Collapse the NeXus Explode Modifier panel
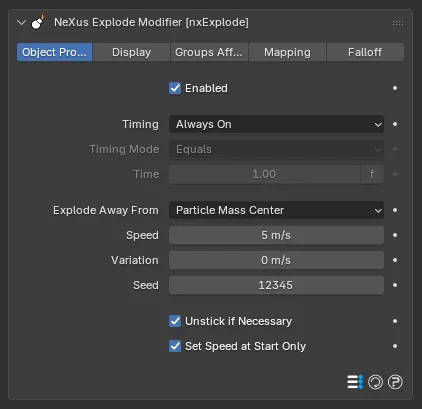 [21, 23]
